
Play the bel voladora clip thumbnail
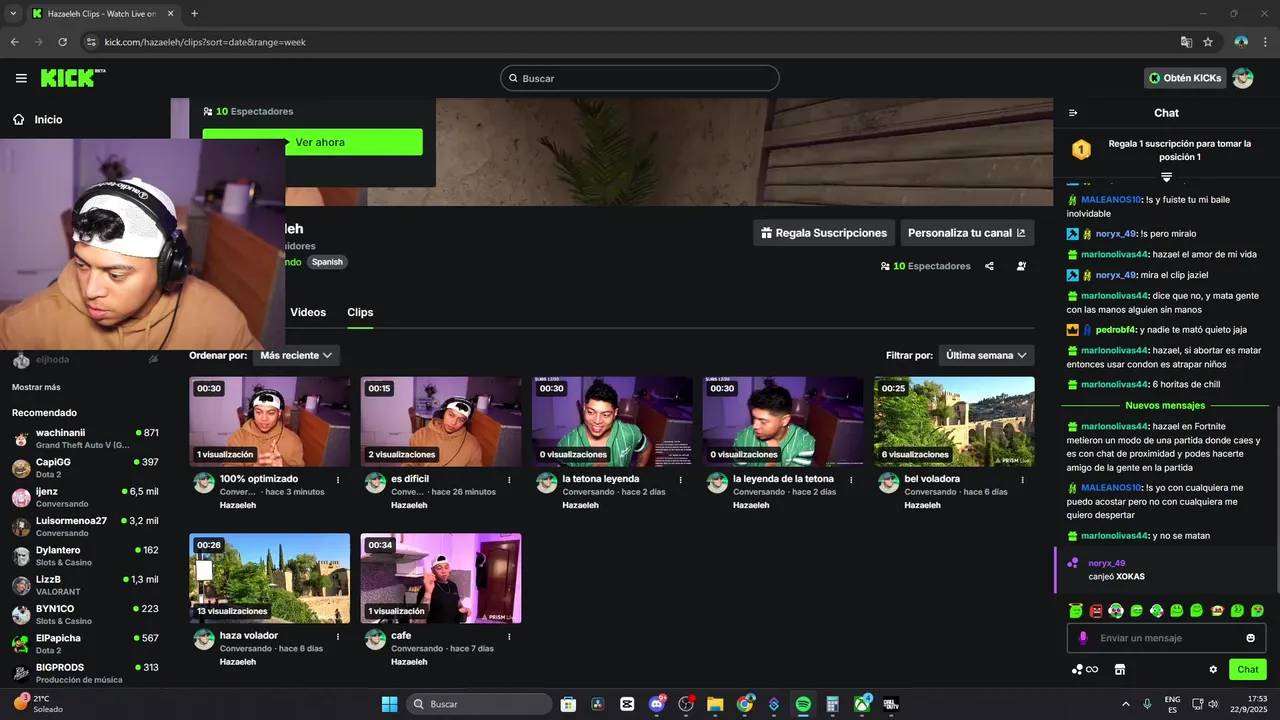(954, 421)
